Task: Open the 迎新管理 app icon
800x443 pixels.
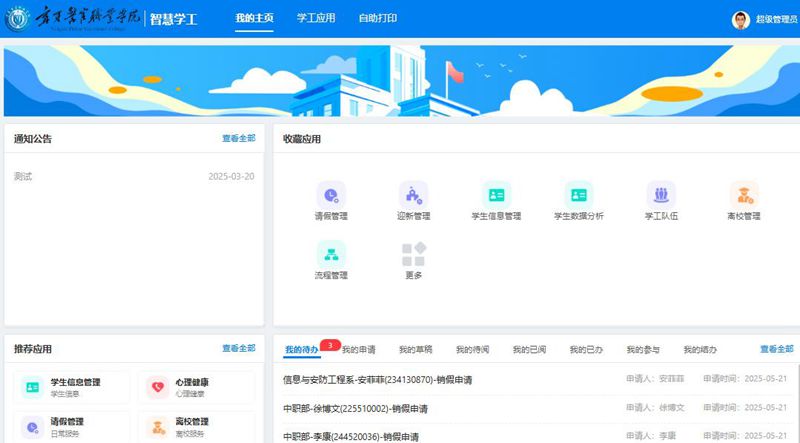Action: pyautogui.click(x=413, y=194)
